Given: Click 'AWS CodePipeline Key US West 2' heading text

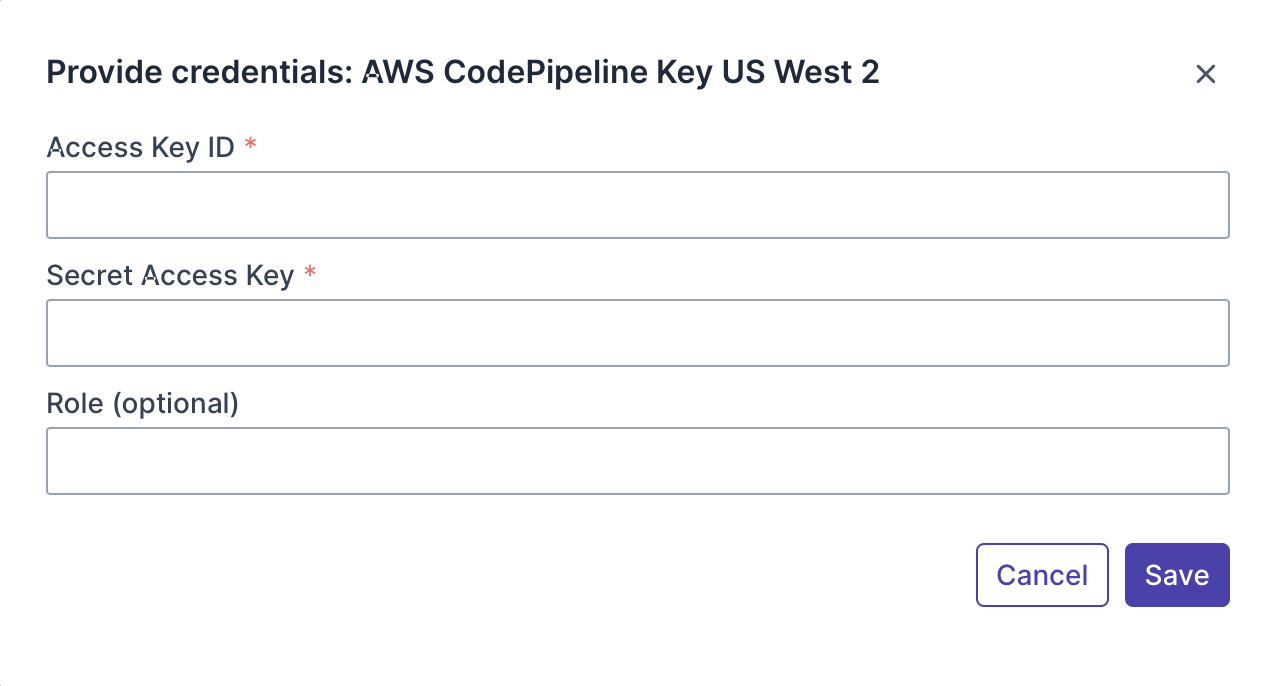Looking at the screenshot, I should coord(620,73).
